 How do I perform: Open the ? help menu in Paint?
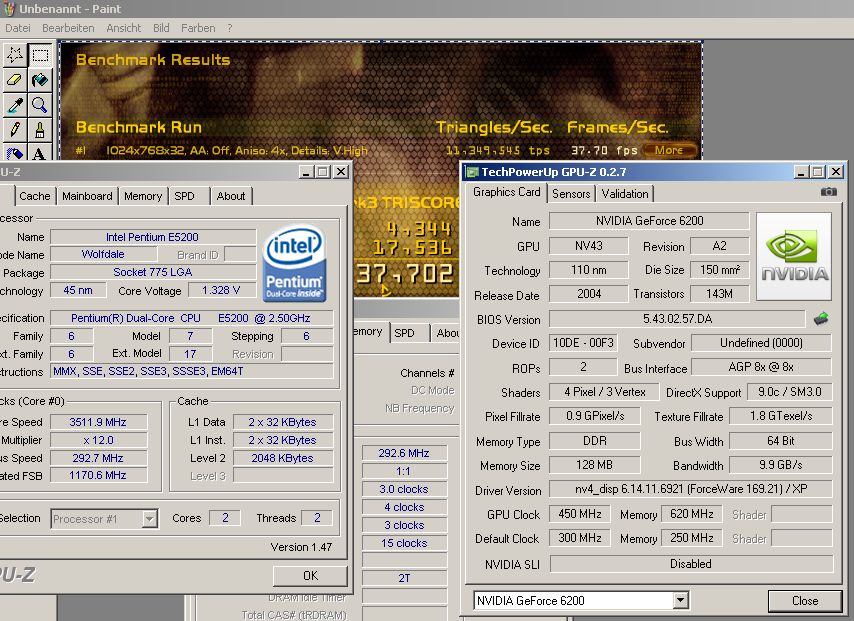(230, 28)
